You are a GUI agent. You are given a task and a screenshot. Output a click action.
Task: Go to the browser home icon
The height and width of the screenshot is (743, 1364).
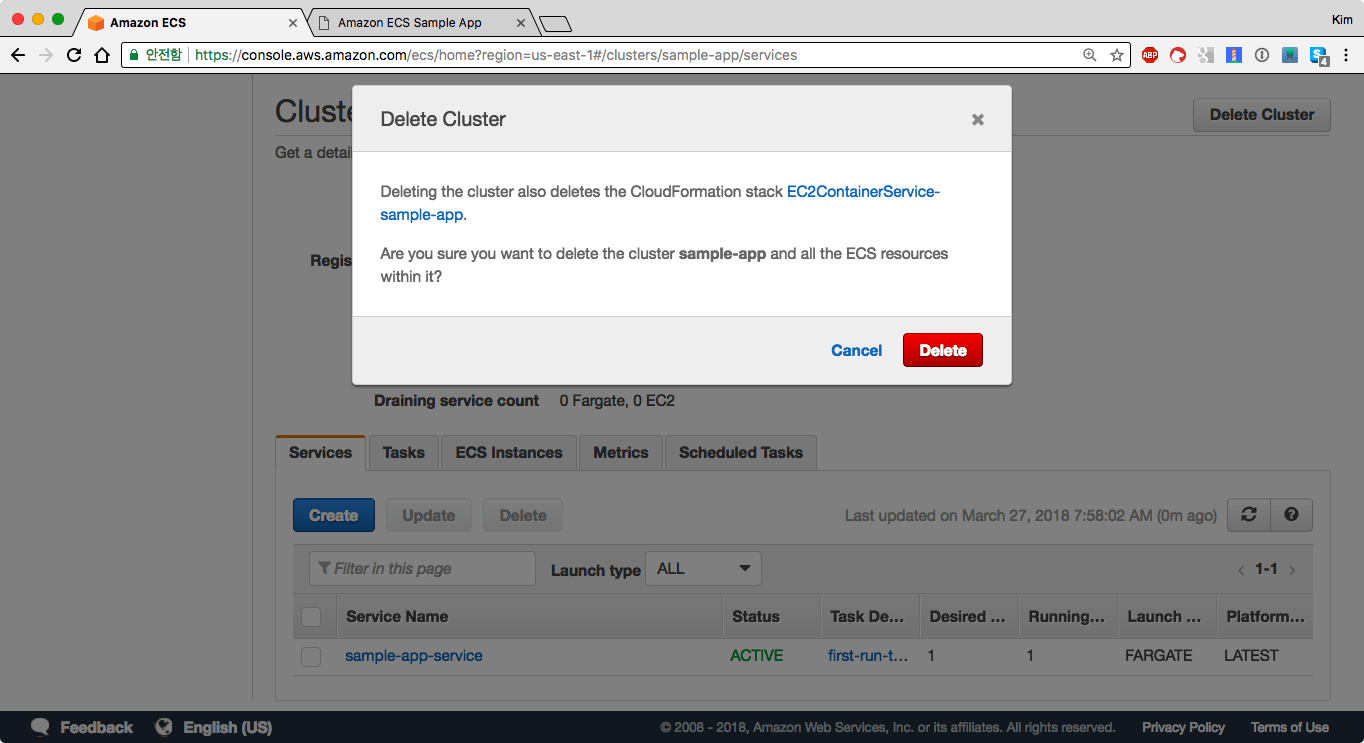click(101, 55)
